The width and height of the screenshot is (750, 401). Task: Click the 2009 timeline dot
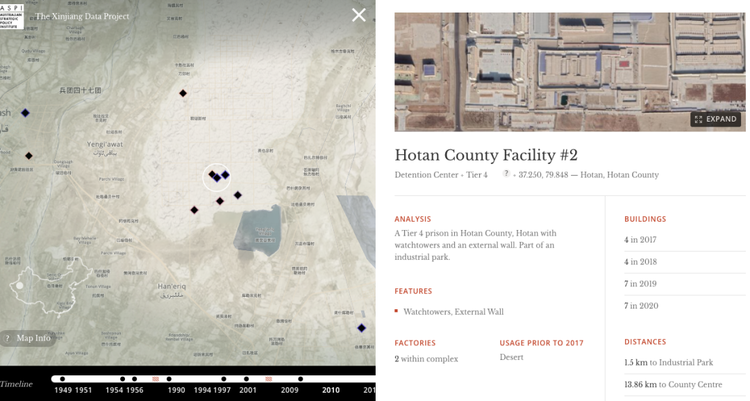click(300, 379)
